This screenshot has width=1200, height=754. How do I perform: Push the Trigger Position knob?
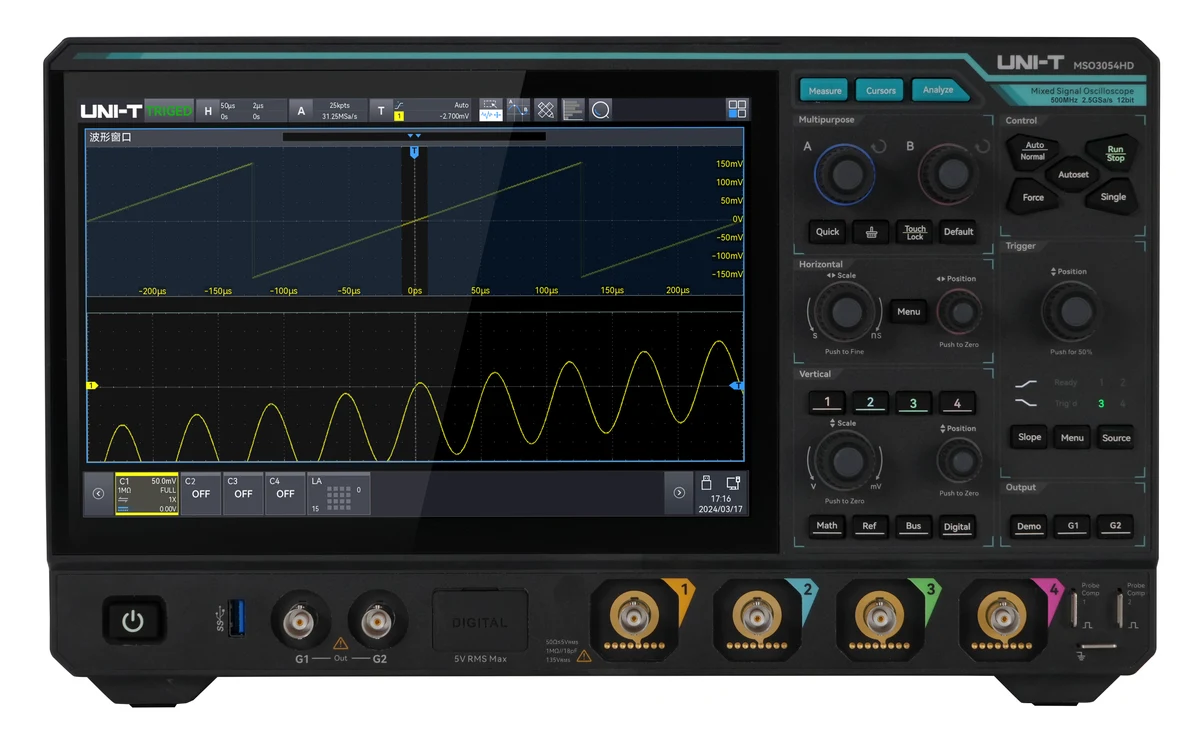pos(1070,310)
